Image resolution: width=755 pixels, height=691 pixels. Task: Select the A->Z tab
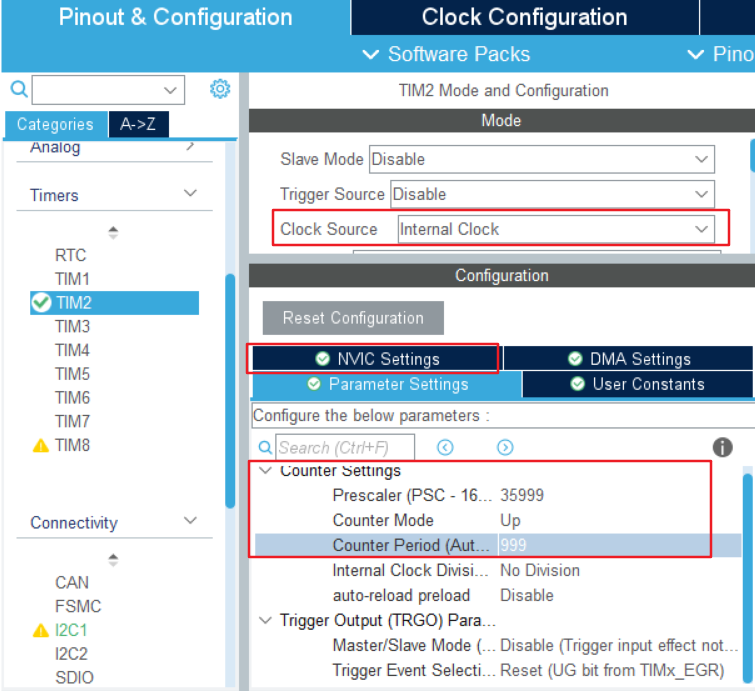(138, 124)
